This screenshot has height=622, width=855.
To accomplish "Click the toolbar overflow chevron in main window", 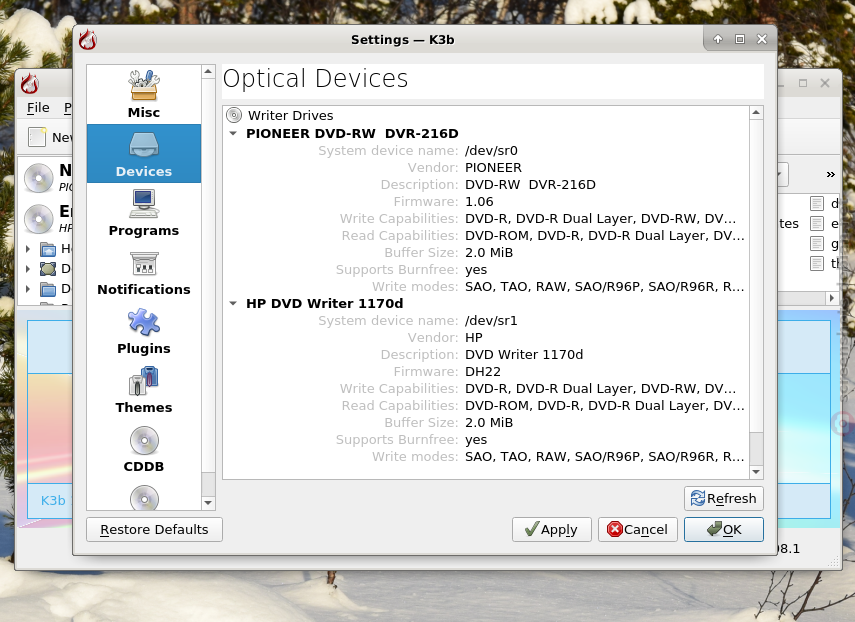I will point(830,174).
